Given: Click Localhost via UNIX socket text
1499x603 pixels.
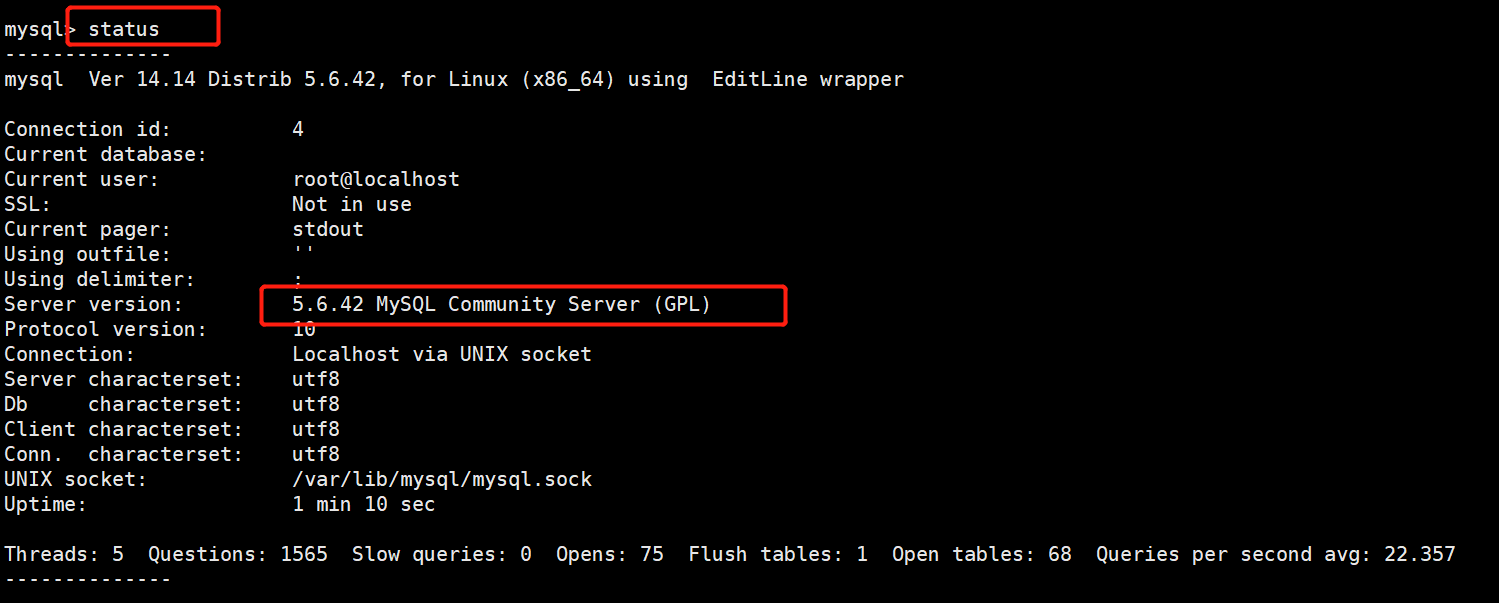Looking at the screenshot, I should point(441,353).
